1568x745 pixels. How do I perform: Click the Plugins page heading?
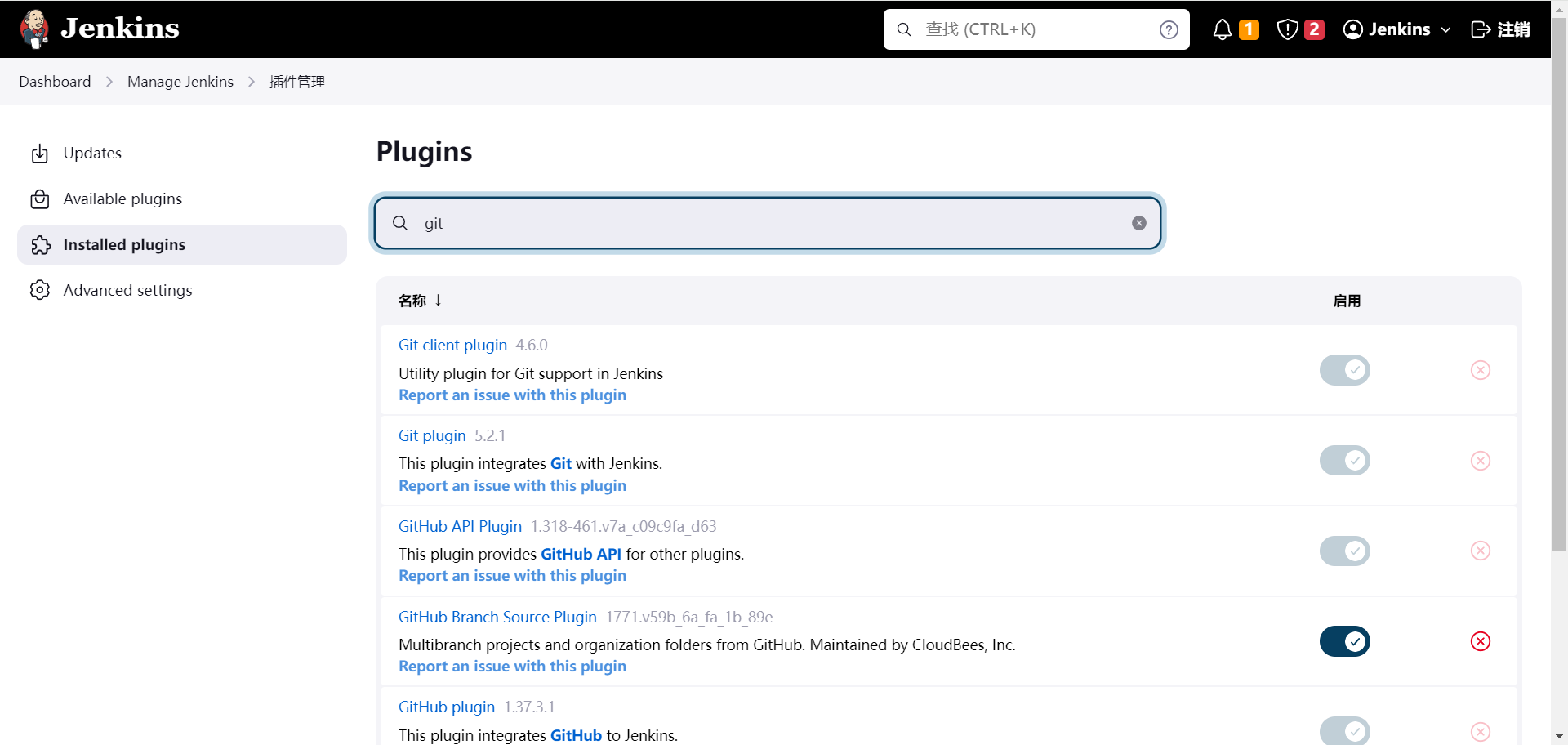(x=424, y=152)
